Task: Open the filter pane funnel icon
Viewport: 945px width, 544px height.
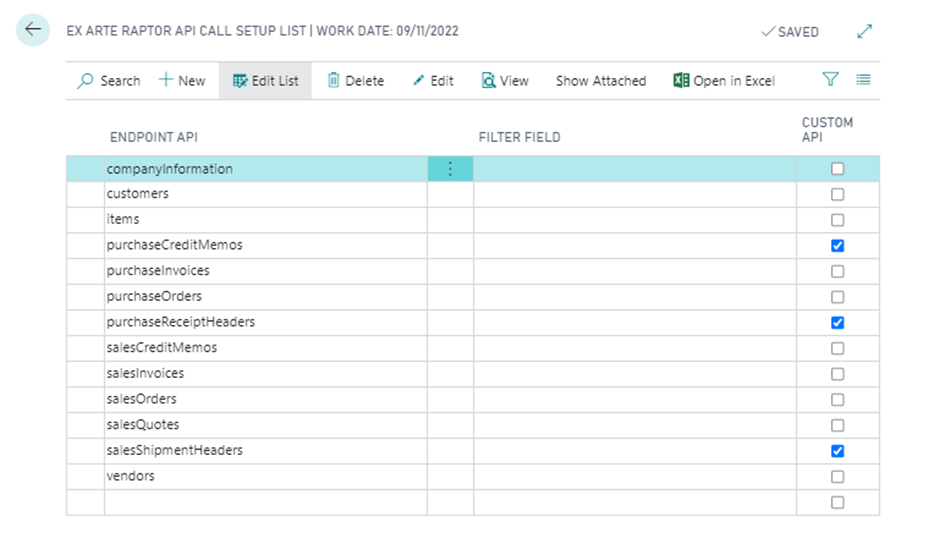Action: pos(830,80)
